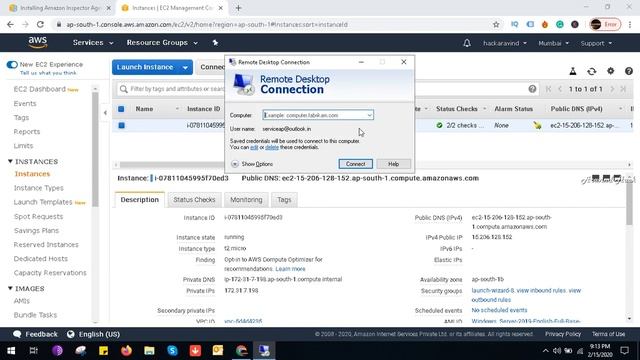Screen dimensions: 640x360
Task: Click Help in Remote Desktop dialog
Action: [x=393, y=164]
